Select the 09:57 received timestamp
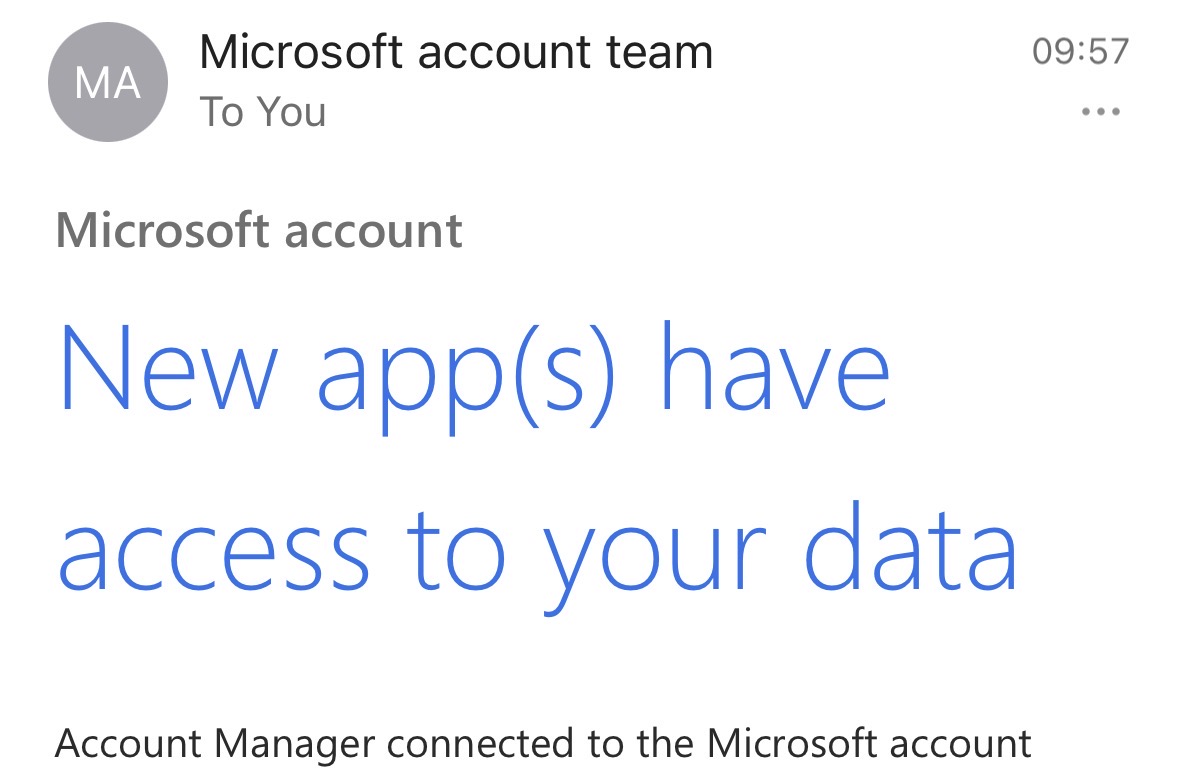 1080,52
